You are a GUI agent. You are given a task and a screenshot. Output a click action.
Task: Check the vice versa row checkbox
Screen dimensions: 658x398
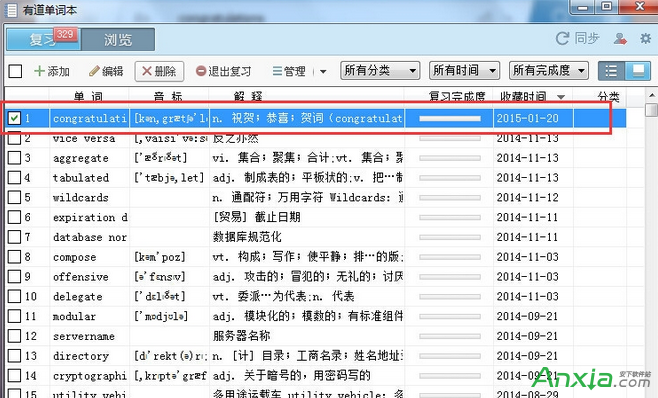pos(14,138)
